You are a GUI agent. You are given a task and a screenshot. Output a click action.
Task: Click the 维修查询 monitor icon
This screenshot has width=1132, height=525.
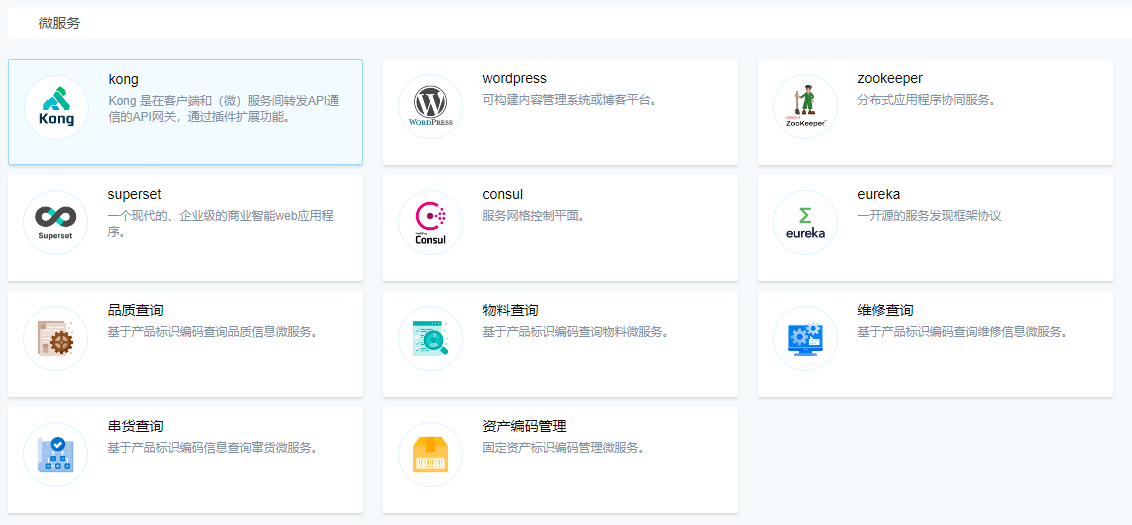point(805,338)
